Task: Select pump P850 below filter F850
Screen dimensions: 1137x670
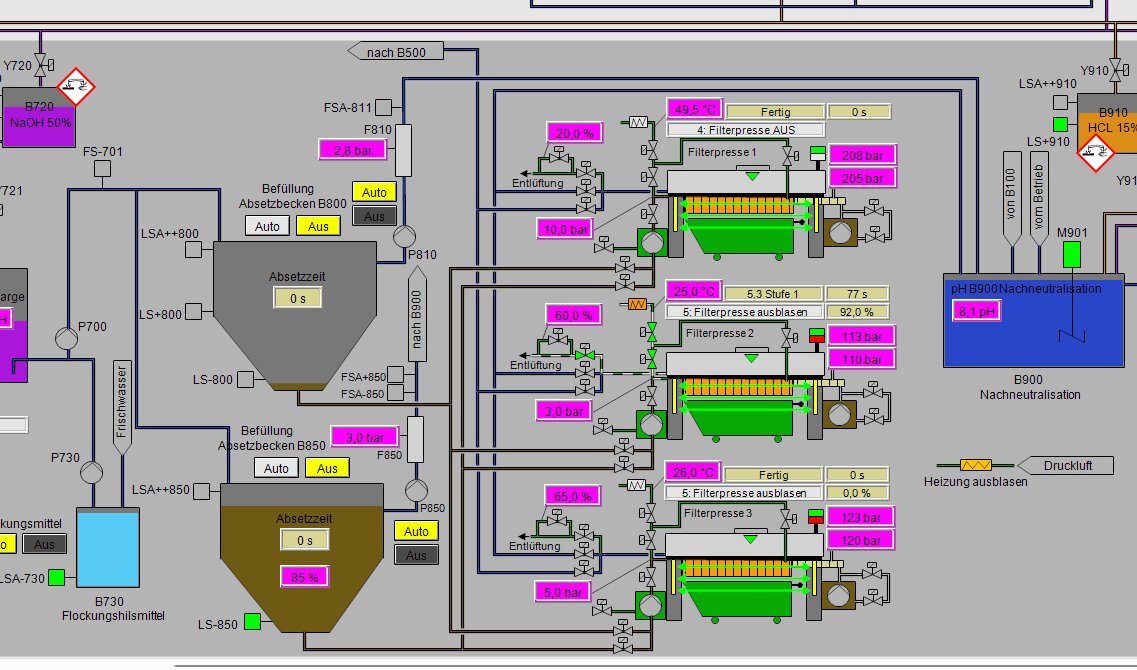Action: coord(415,490)
